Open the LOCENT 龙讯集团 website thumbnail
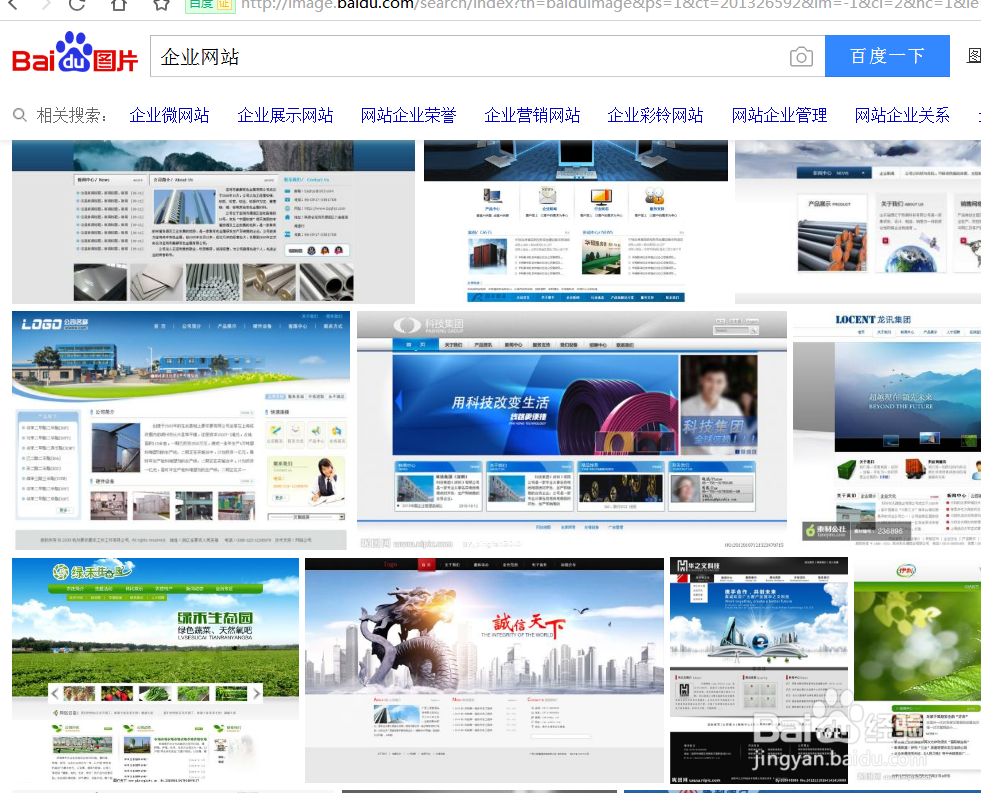Image resolution: width=981 pixels, height=793 pixels. pyautogui.click(x=887, y=430)
